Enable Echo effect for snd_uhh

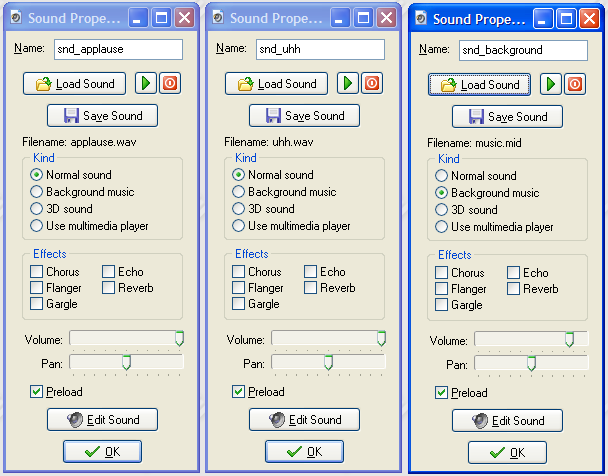point(311,272)
